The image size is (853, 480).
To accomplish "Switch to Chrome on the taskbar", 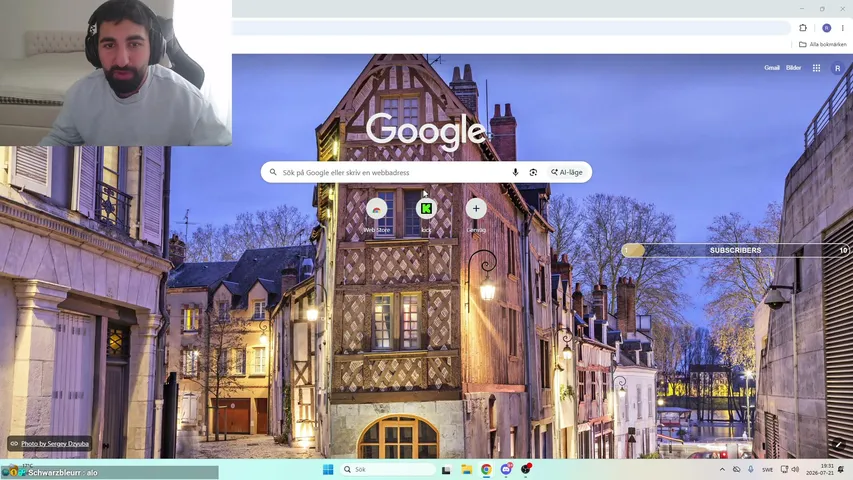I will pyautogui.click(x=486, y=469).
